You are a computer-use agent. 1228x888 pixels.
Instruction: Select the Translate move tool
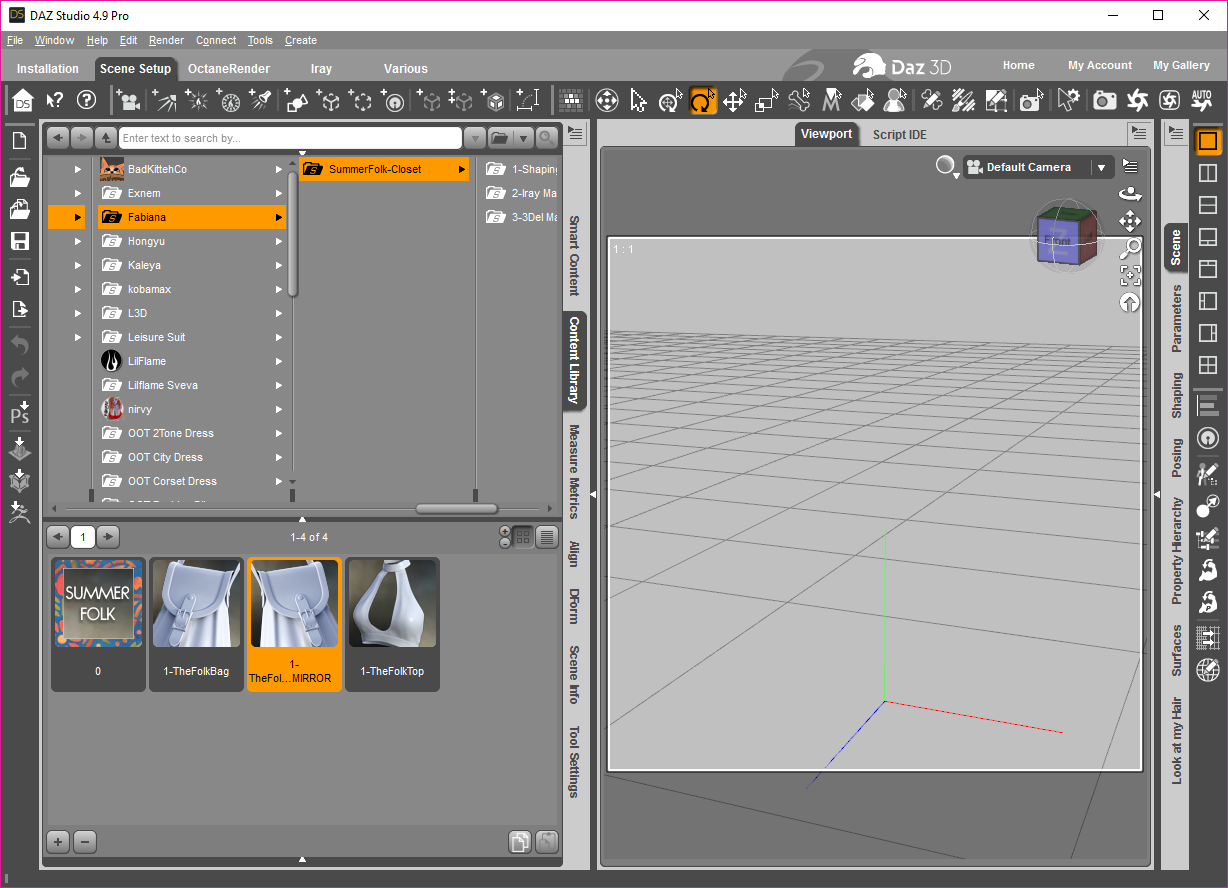pos(735,100)
